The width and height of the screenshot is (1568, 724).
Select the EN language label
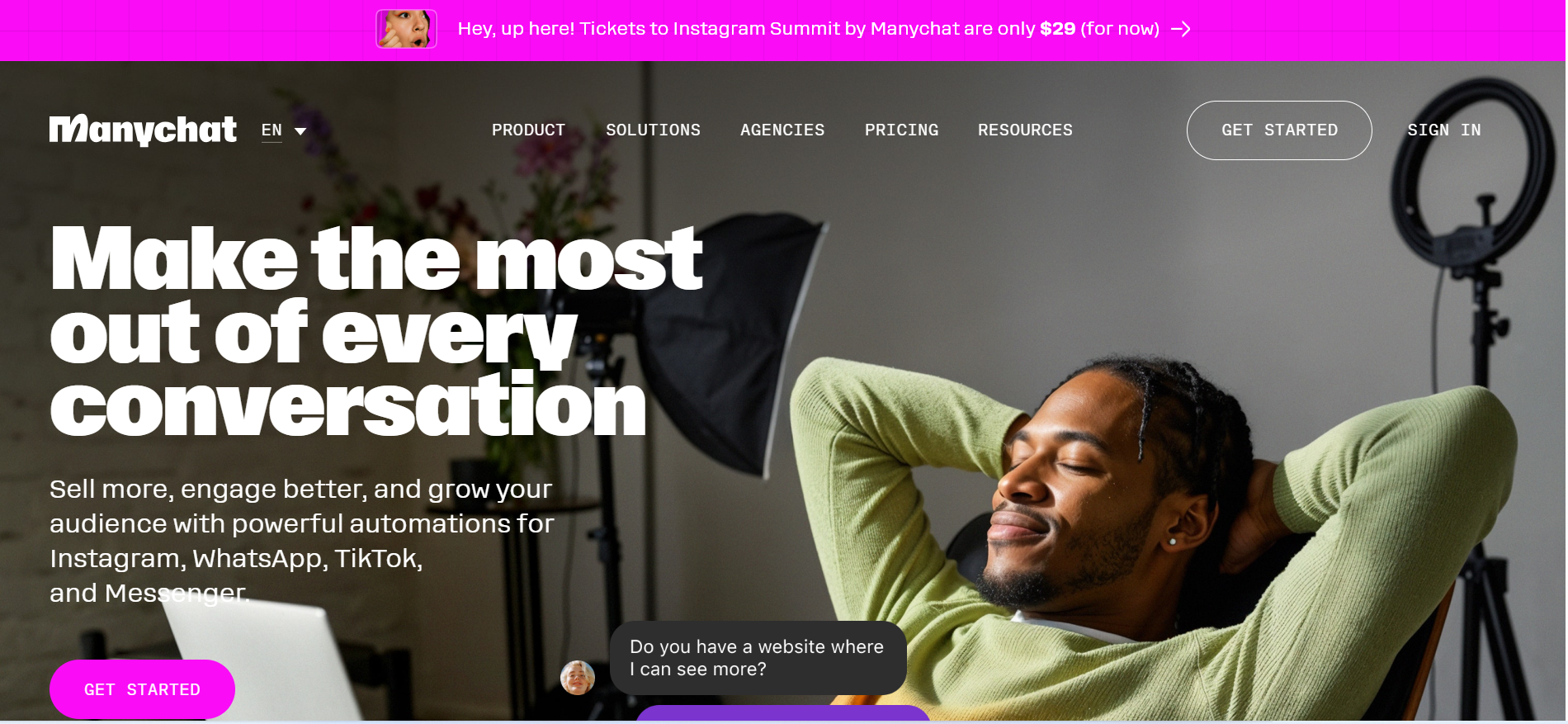click(272, 130)
